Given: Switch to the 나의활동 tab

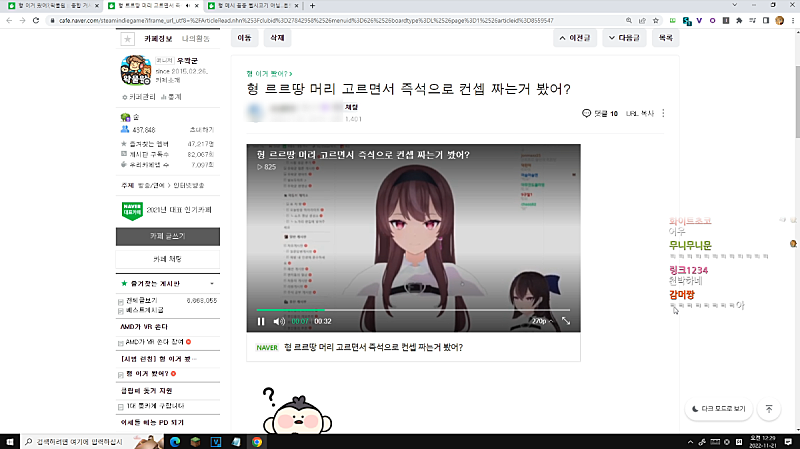Looking at the screenshot, I should point(196,39).
